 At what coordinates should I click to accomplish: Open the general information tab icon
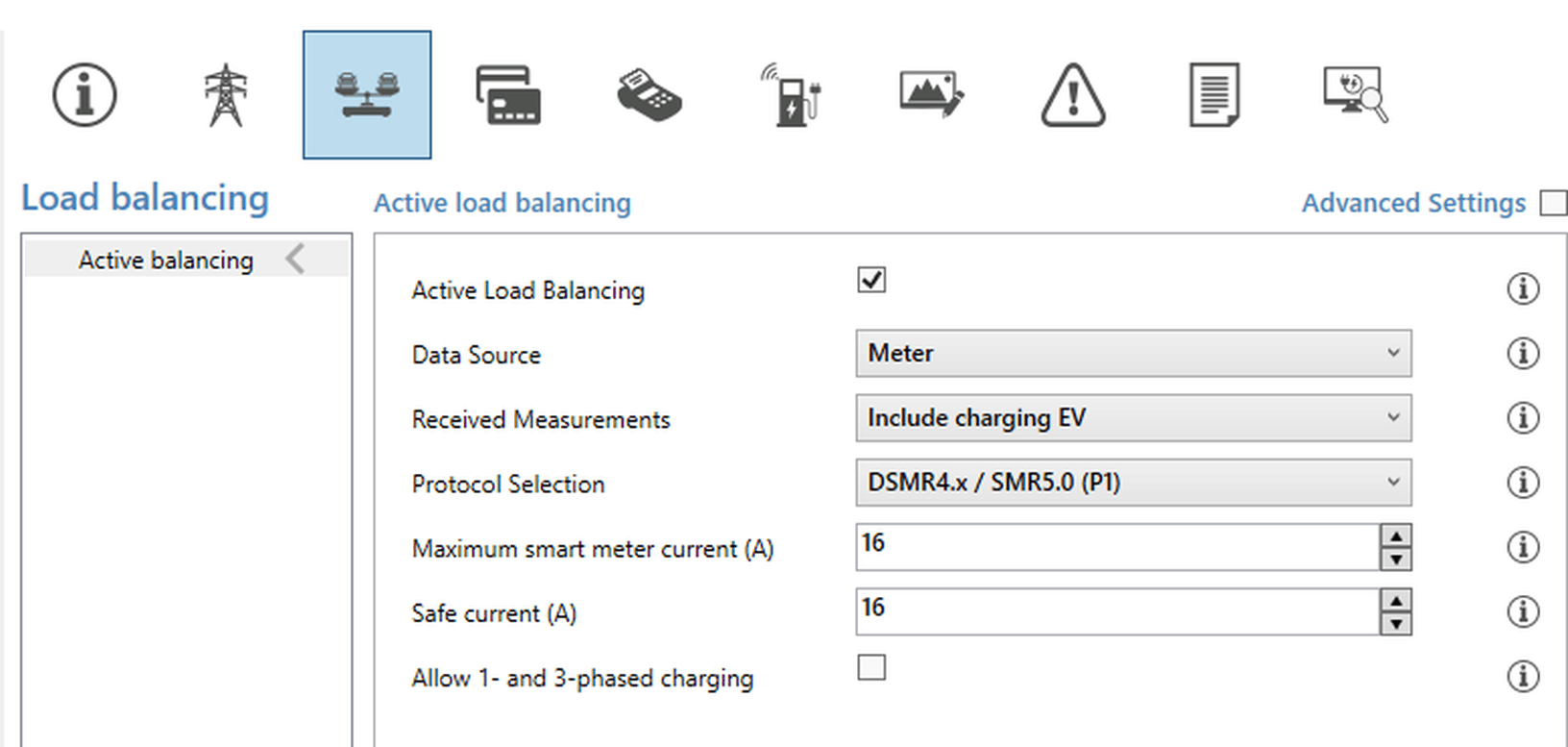coord(85,95)
